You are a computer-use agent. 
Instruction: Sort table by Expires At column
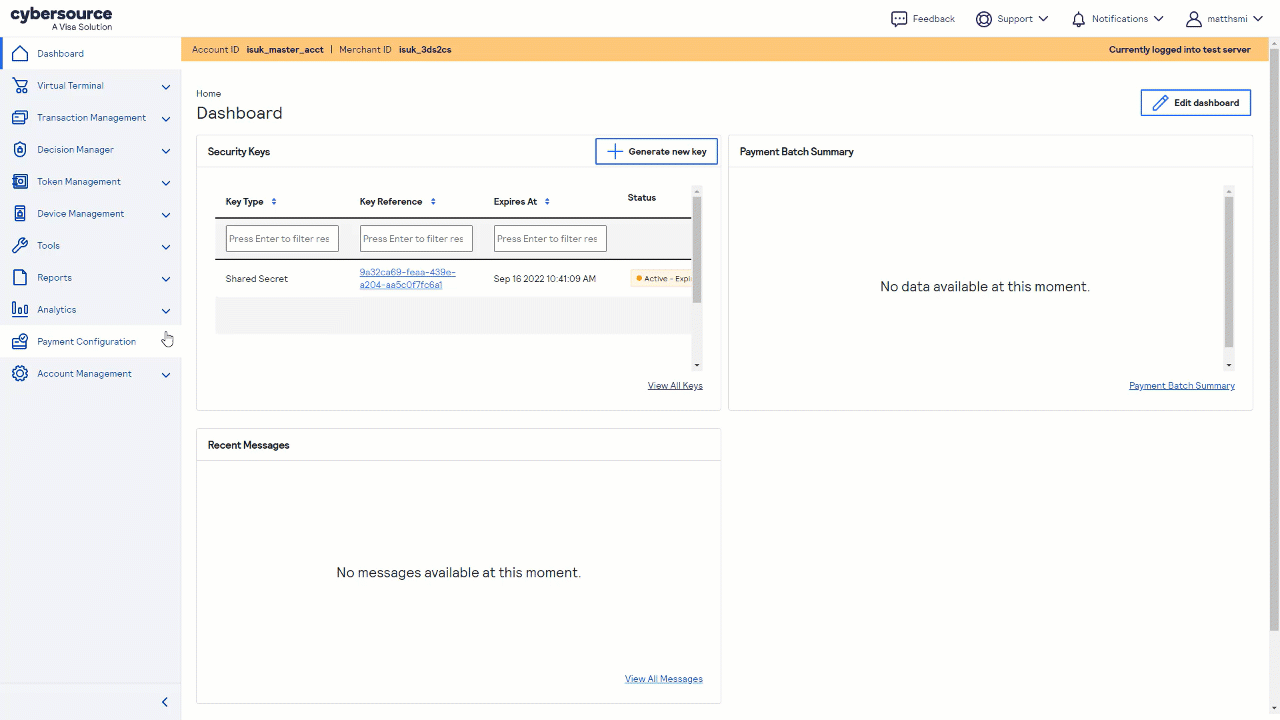(547, 202)
